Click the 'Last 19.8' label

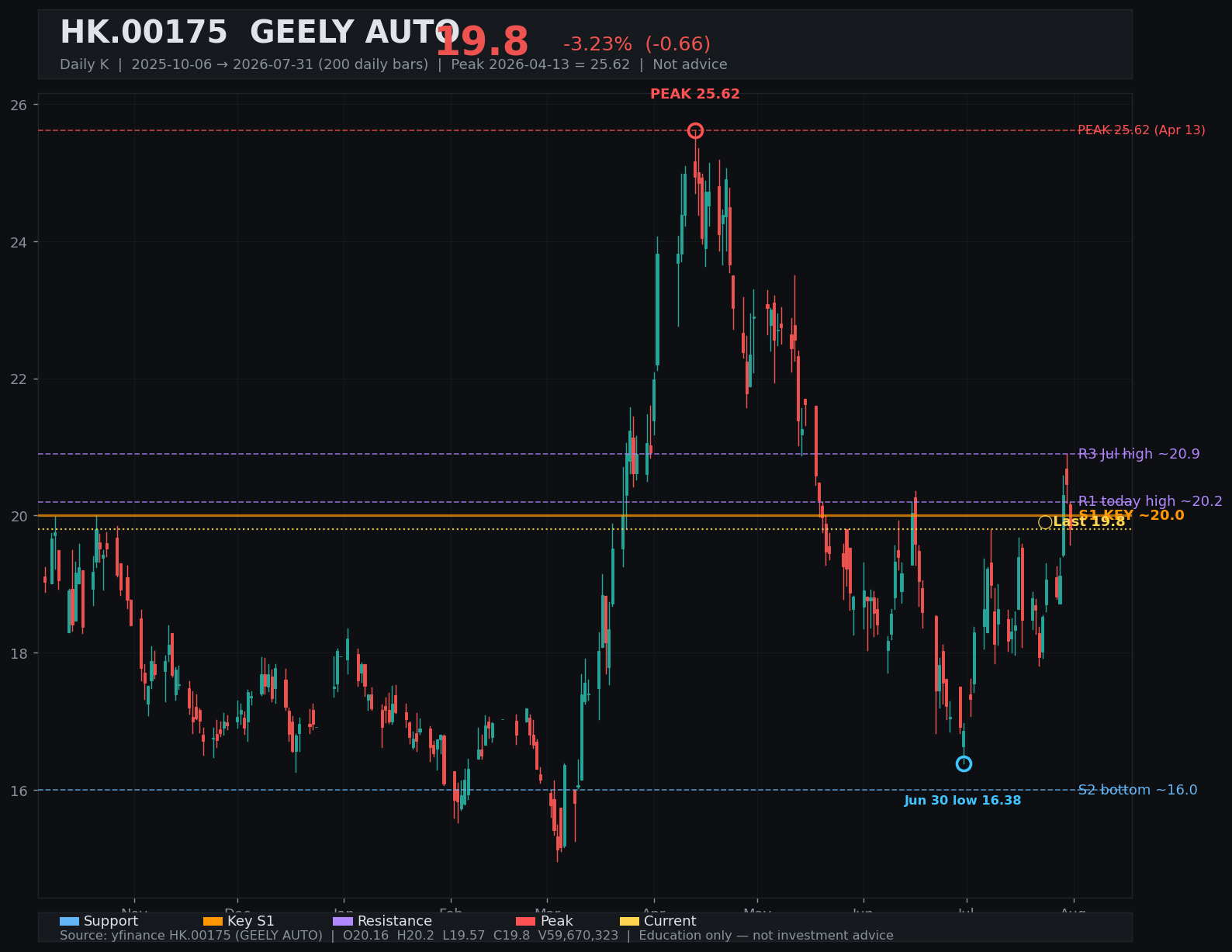(1089, 521)
